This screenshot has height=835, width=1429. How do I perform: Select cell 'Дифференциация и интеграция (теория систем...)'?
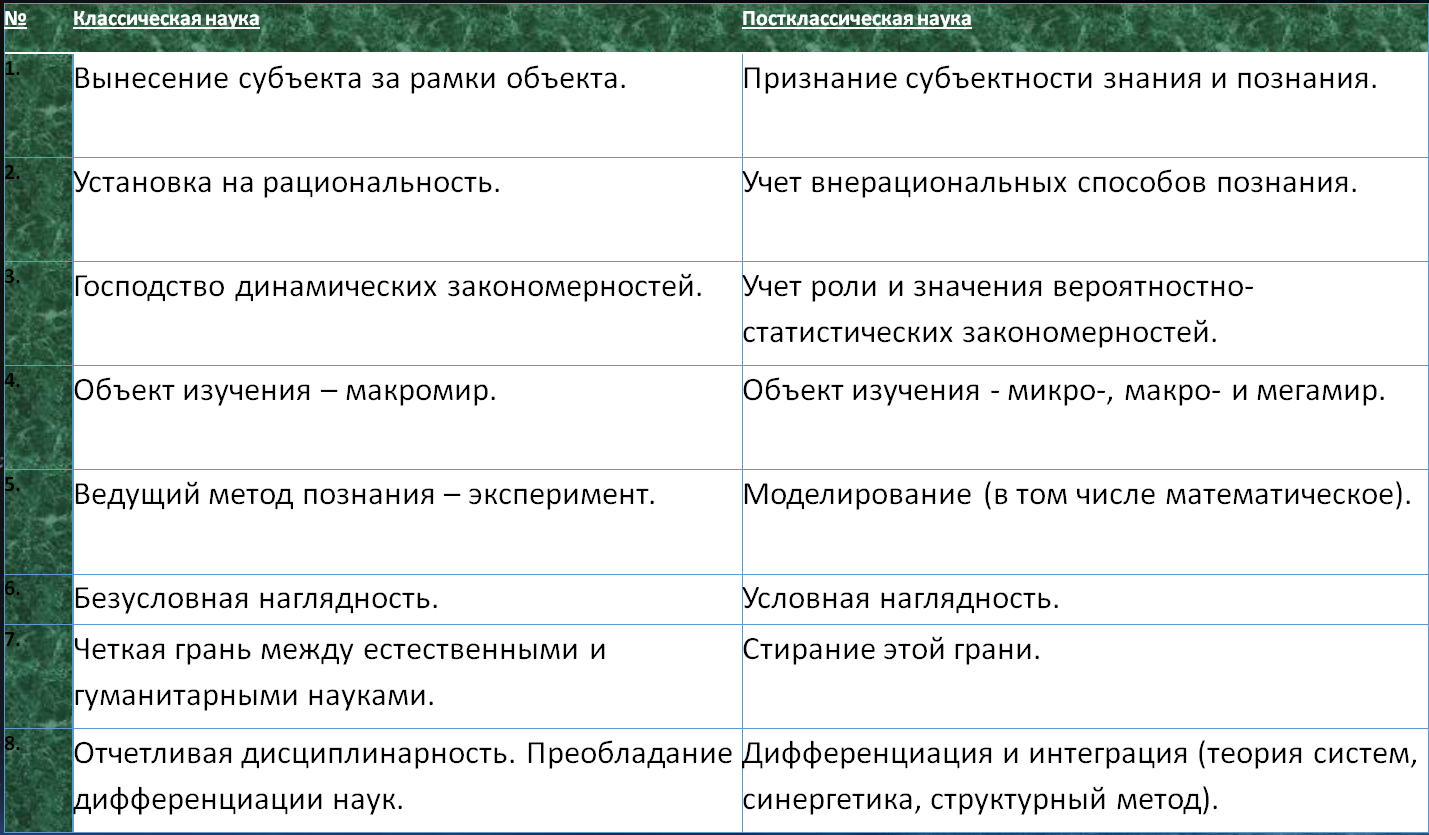(x=1085, y=780)
